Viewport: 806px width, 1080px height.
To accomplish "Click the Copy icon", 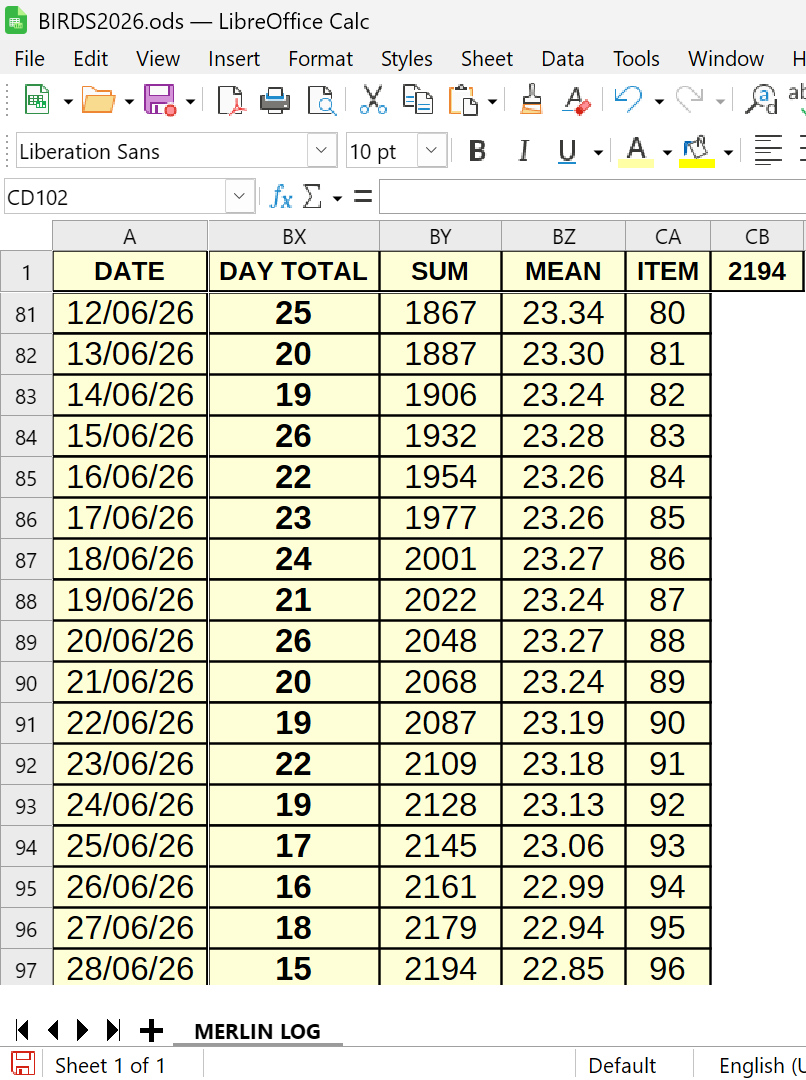I will click(417, 100).
